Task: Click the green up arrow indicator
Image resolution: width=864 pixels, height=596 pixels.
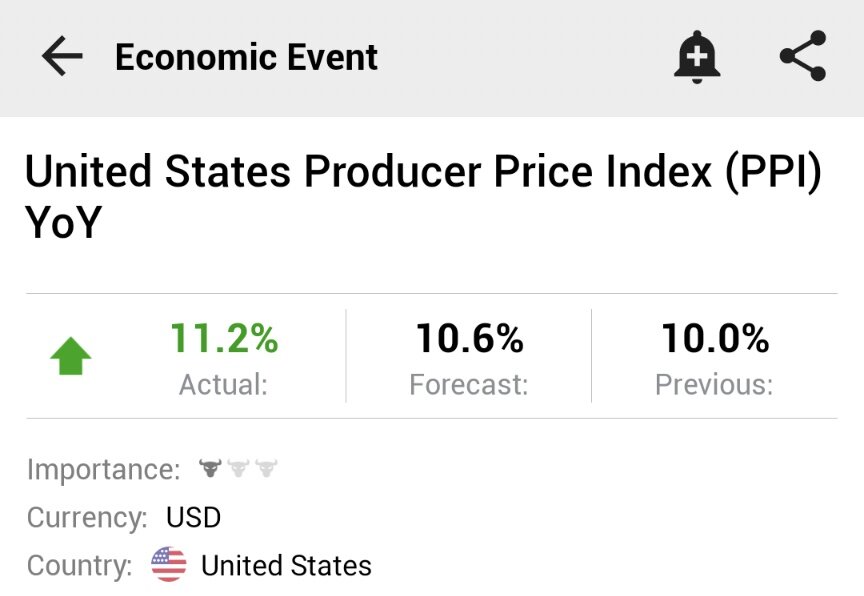Action: (x=71, y=356)
